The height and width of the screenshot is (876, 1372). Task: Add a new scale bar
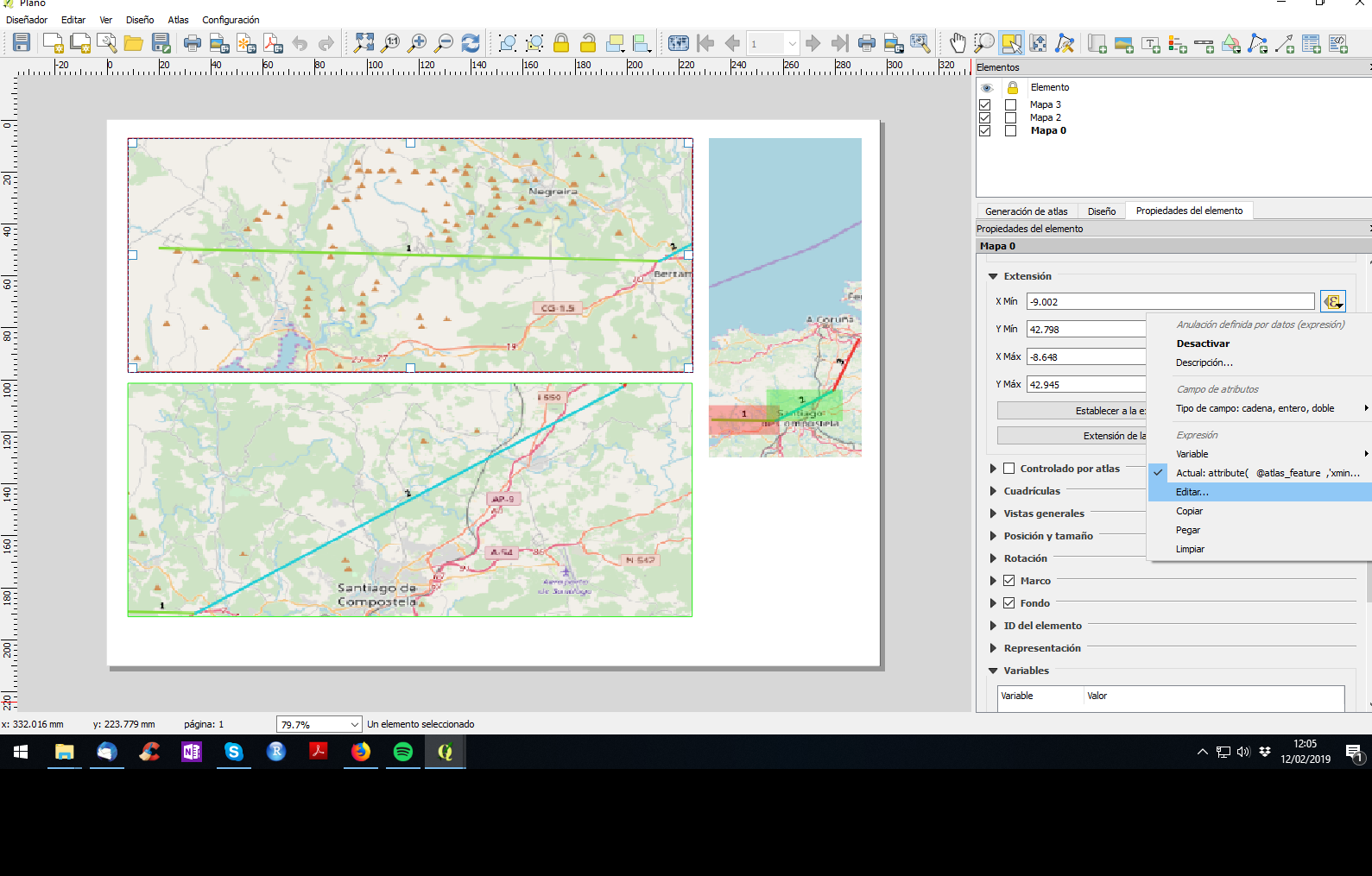coord(1204,43)
